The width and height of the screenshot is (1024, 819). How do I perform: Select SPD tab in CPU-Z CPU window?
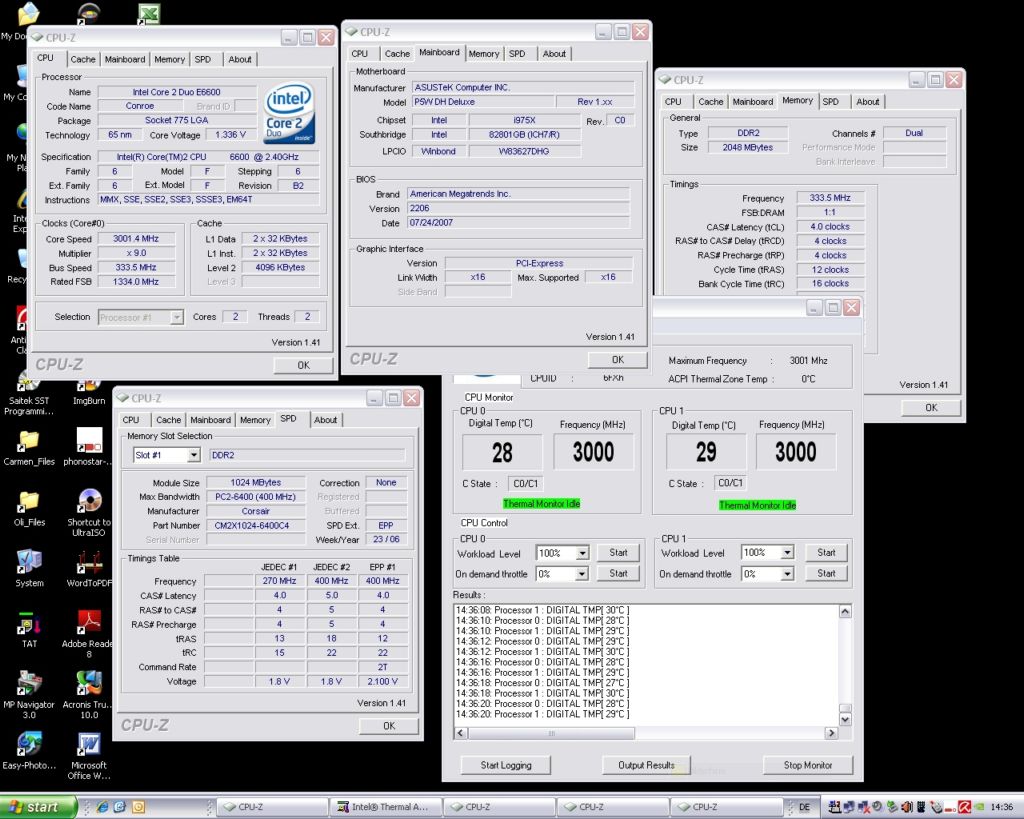203,59
